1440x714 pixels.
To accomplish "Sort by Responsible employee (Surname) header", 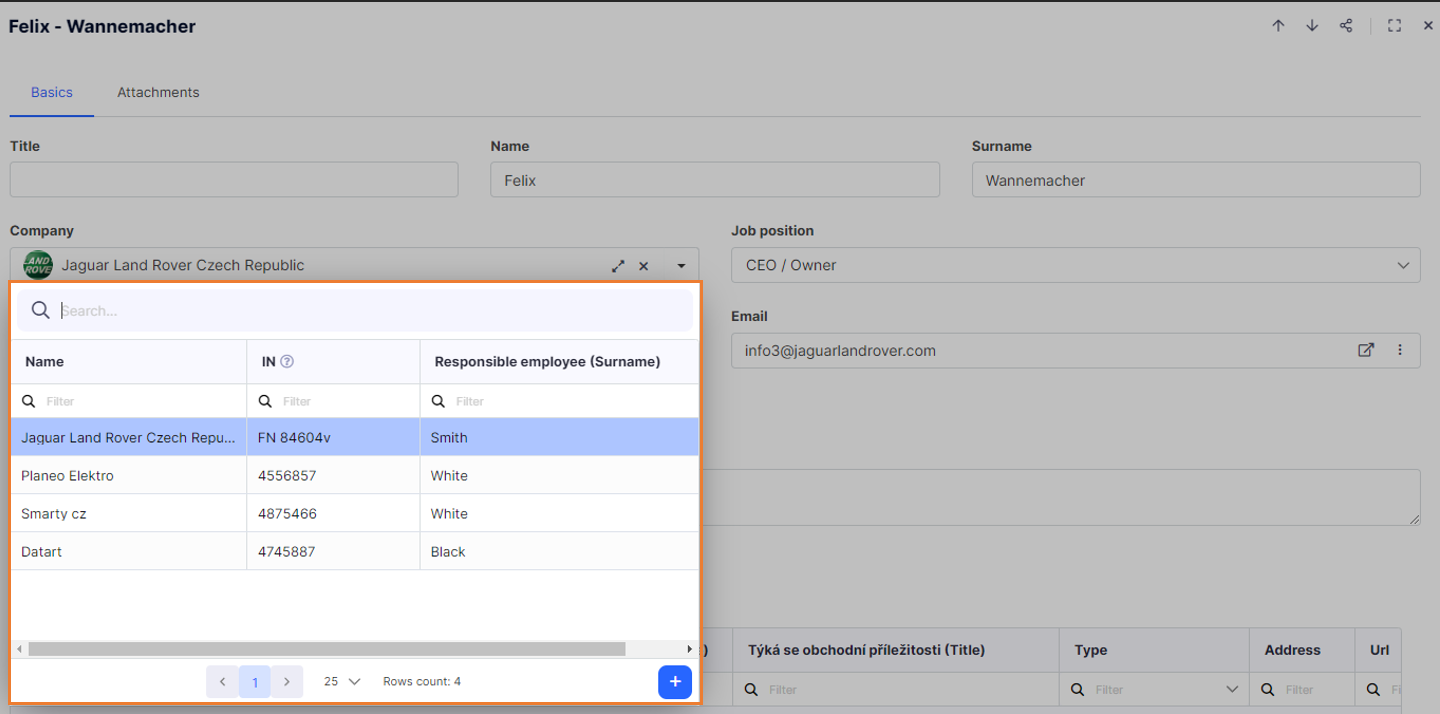I will 559,362.
